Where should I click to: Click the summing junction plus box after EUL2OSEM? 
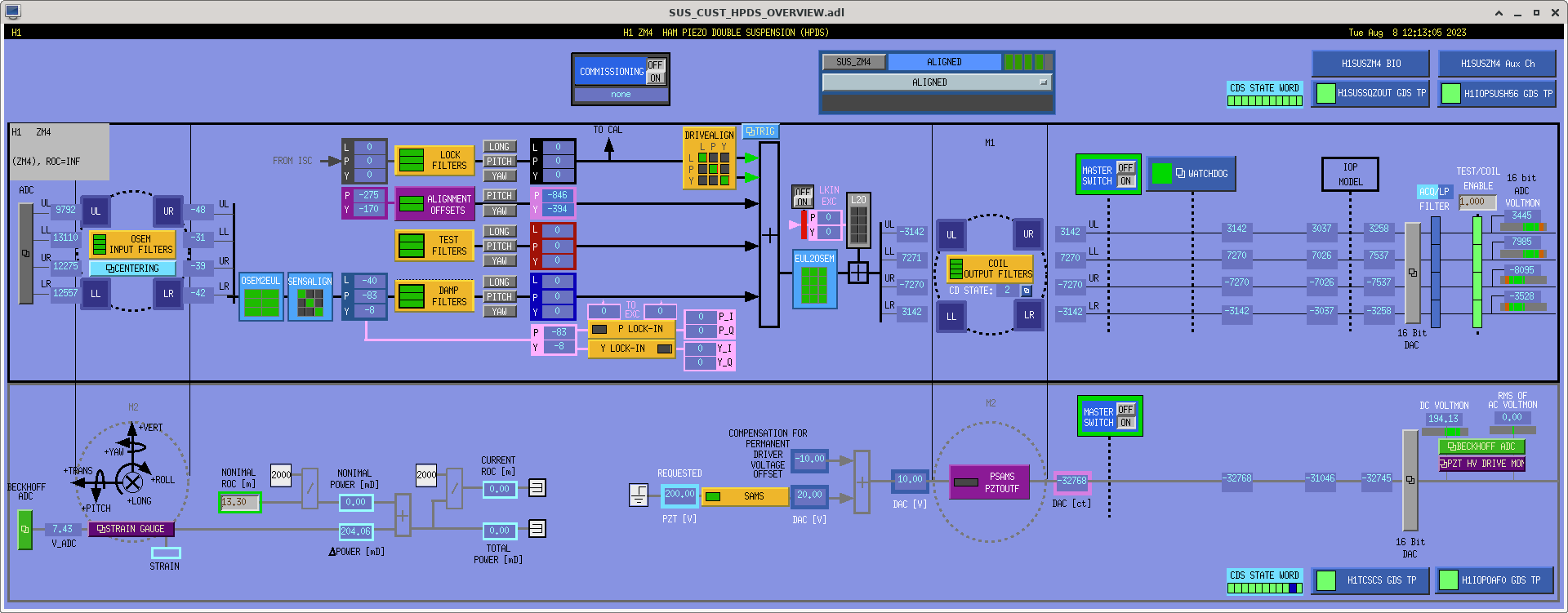click(857, 273)
